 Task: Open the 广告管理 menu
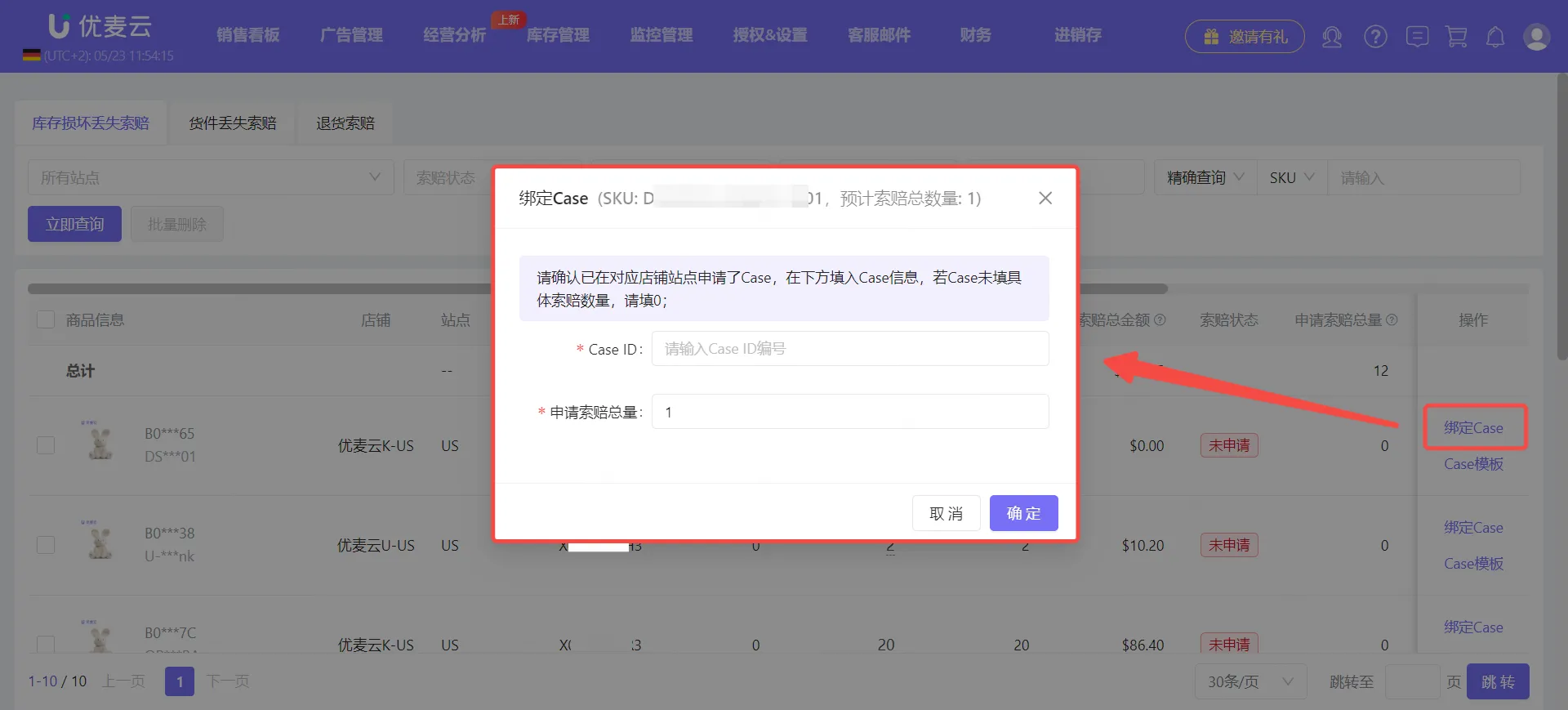351,35
